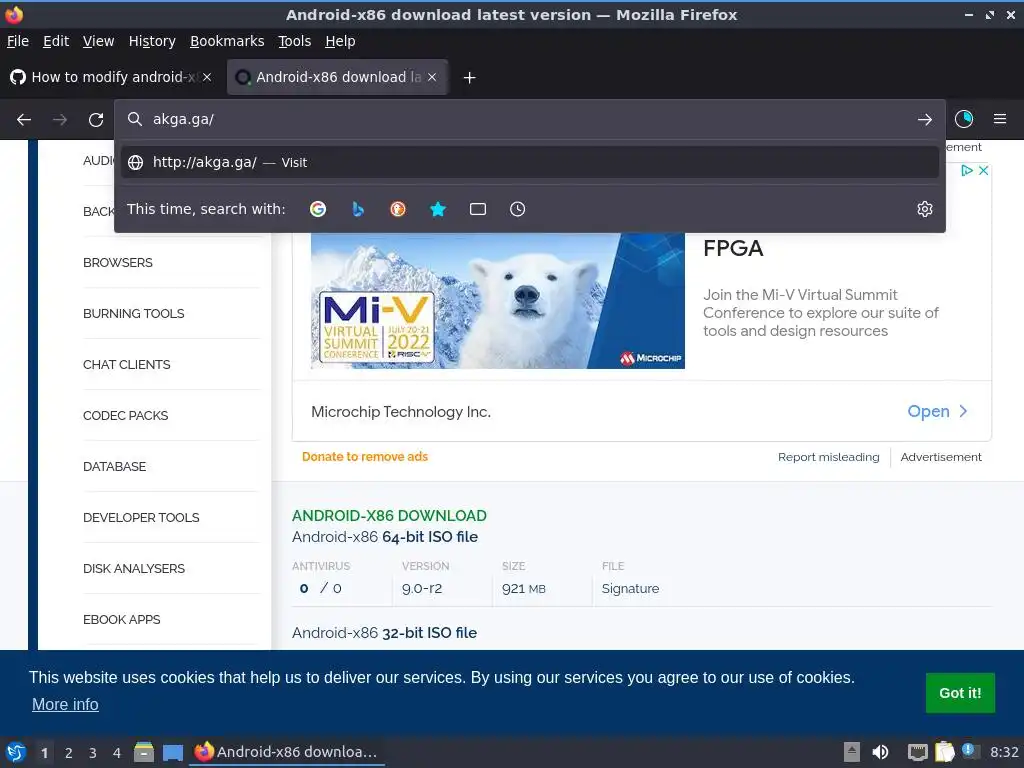
Task: Click the 8:32 clock in the tray
Action: (1004, 752)
